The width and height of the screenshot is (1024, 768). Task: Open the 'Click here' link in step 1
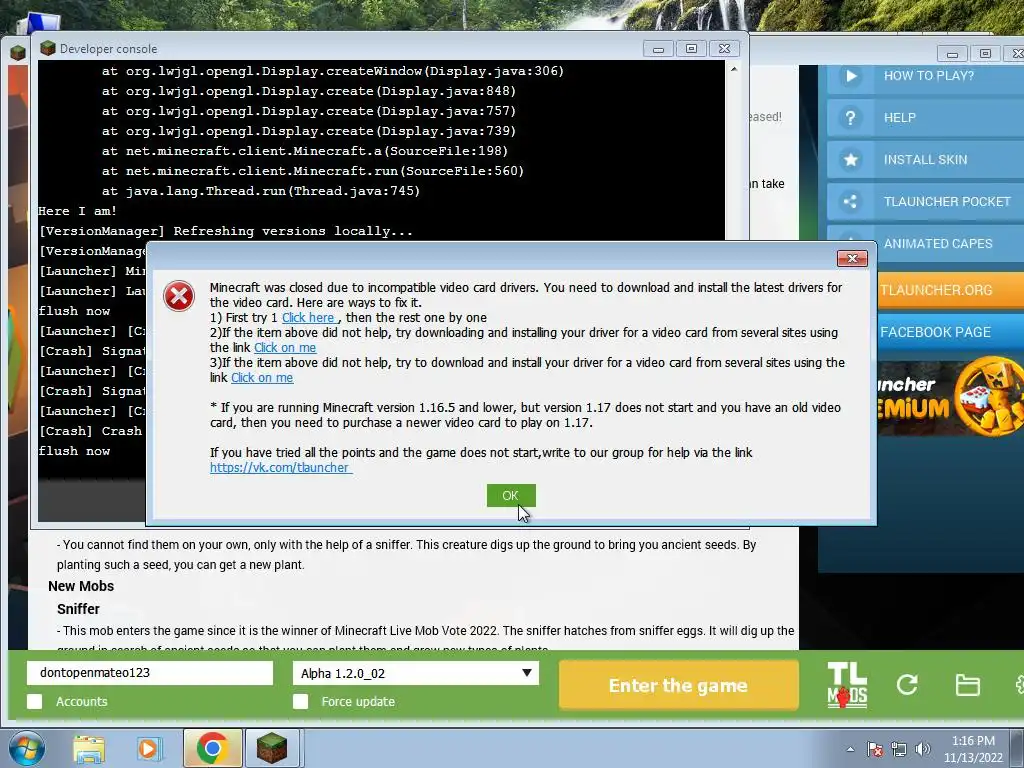308,317
